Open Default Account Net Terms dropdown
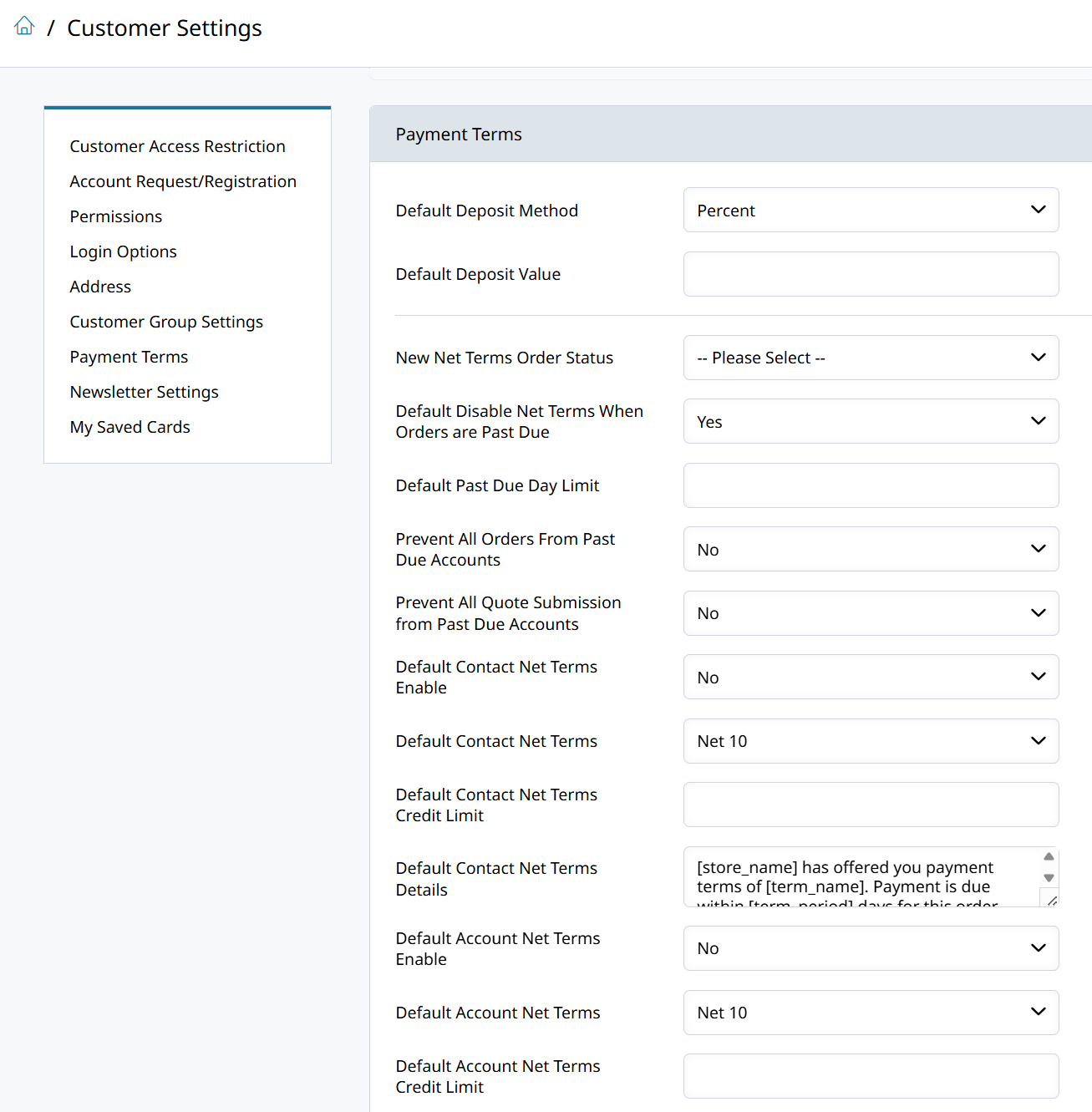The image size is (1092, 1112). click(871, 1013)
